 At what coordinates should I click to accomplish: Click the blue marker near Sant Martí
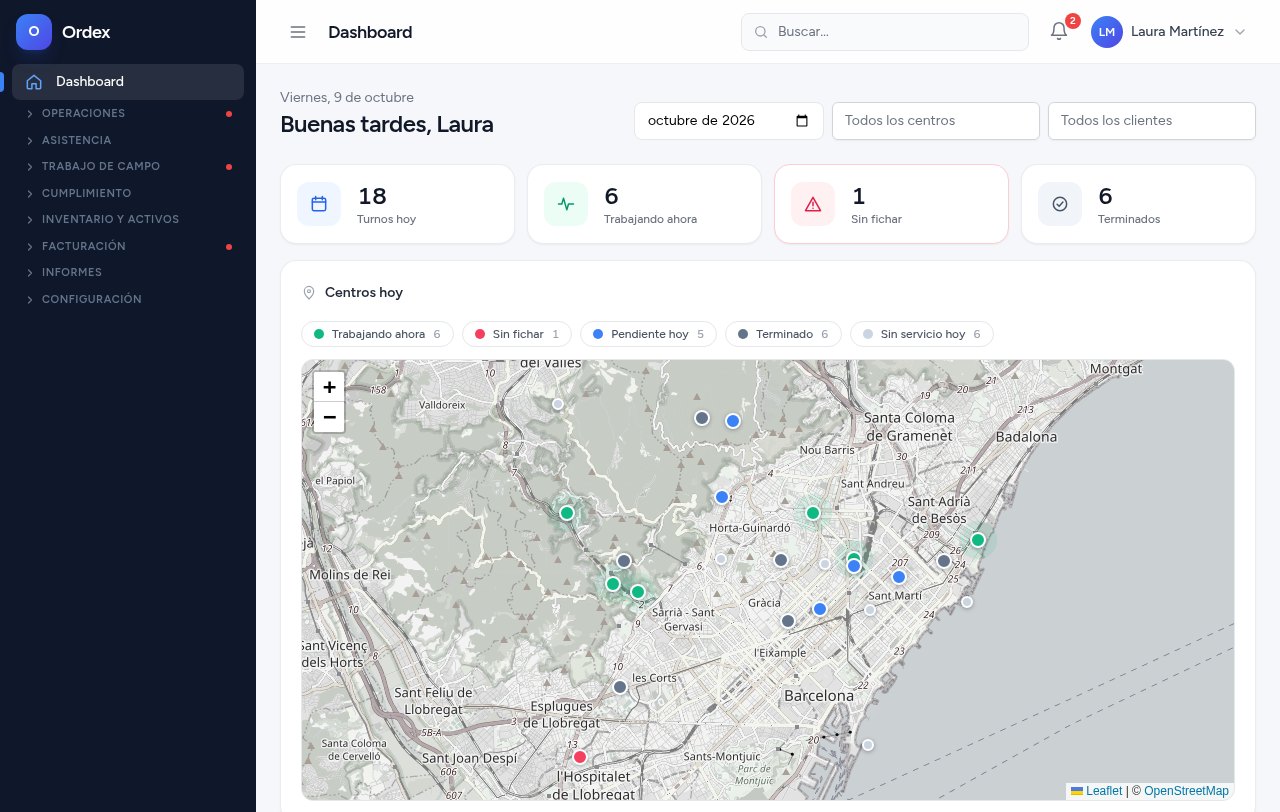point(899,577)
